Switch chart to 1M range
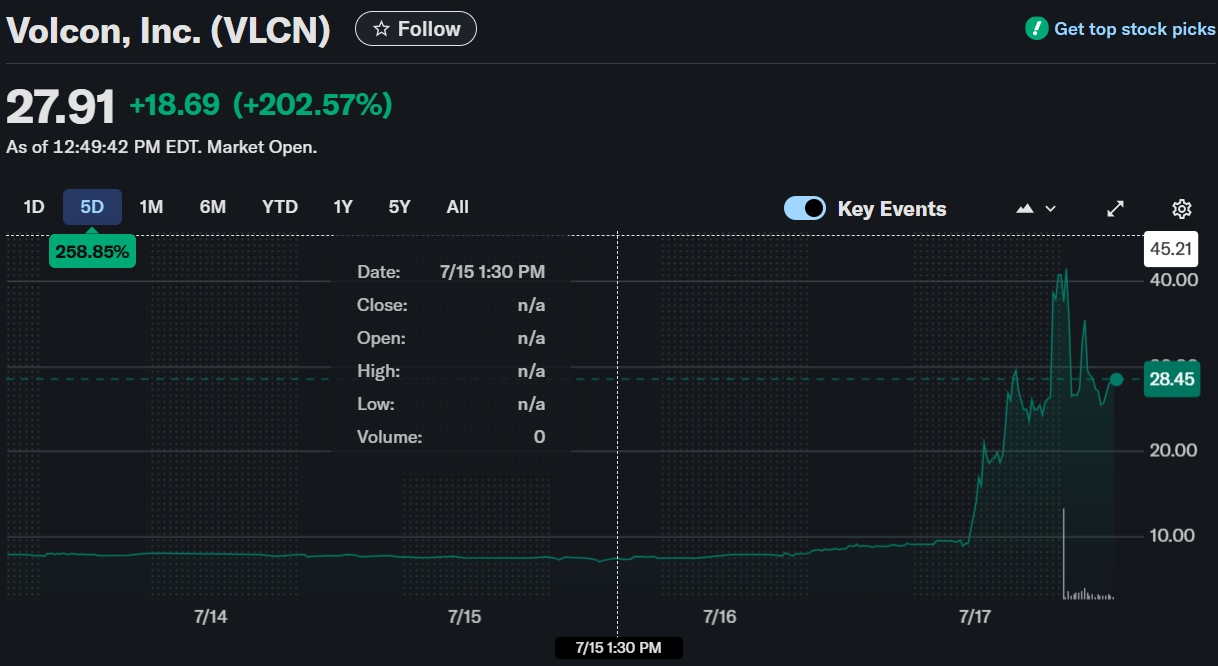The image size is (1218, 666). (151, 207)
